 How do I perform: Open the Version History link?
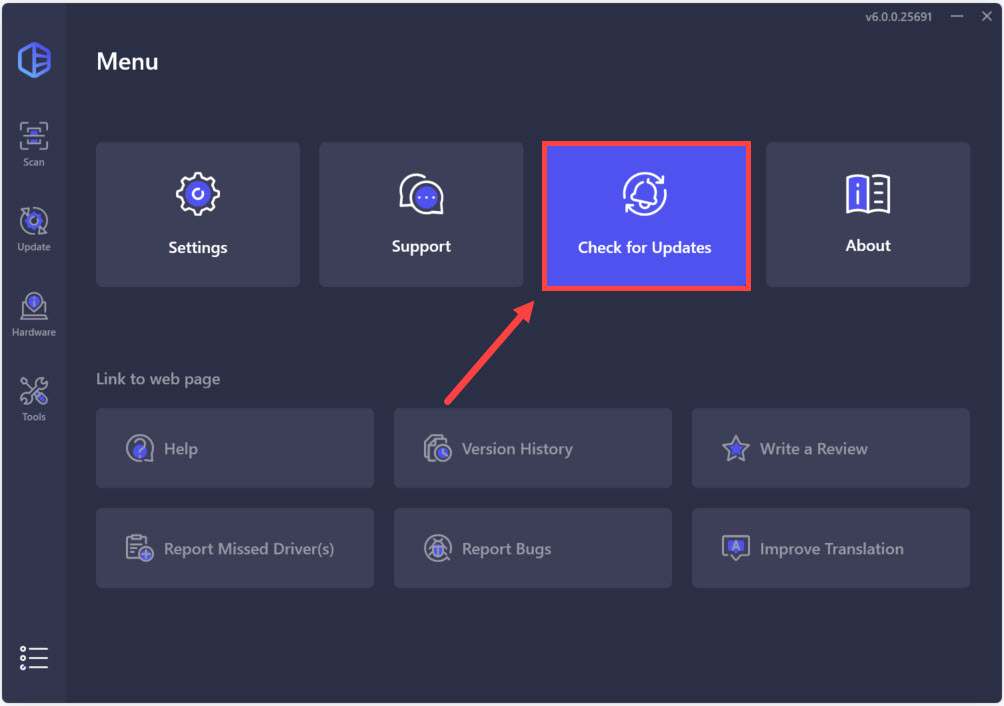(532, 448)
